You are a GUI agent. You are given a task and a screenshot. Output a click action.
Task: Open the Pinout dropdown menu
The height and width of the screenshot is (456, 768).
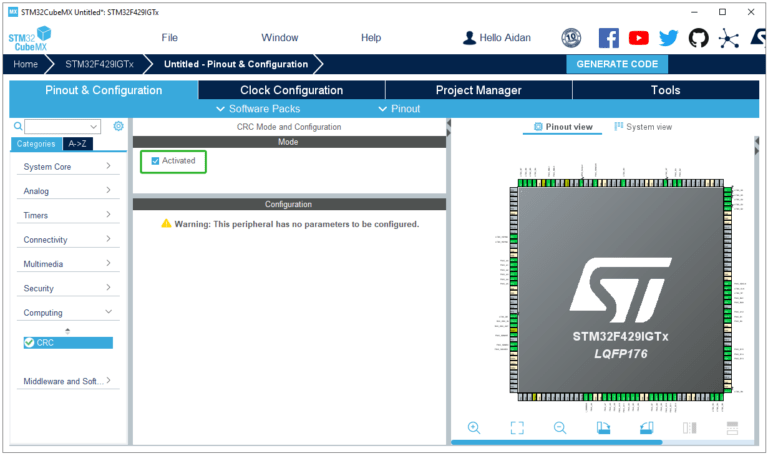click(399, 108)
